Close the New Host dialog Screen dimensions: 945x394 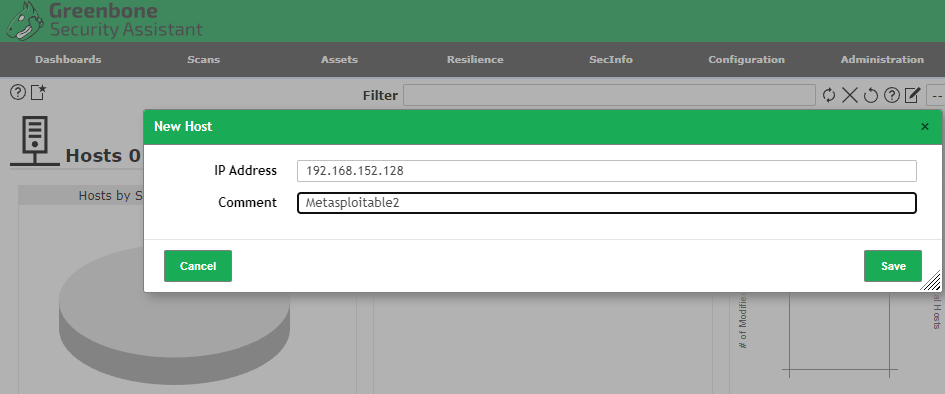coord(925,127)
